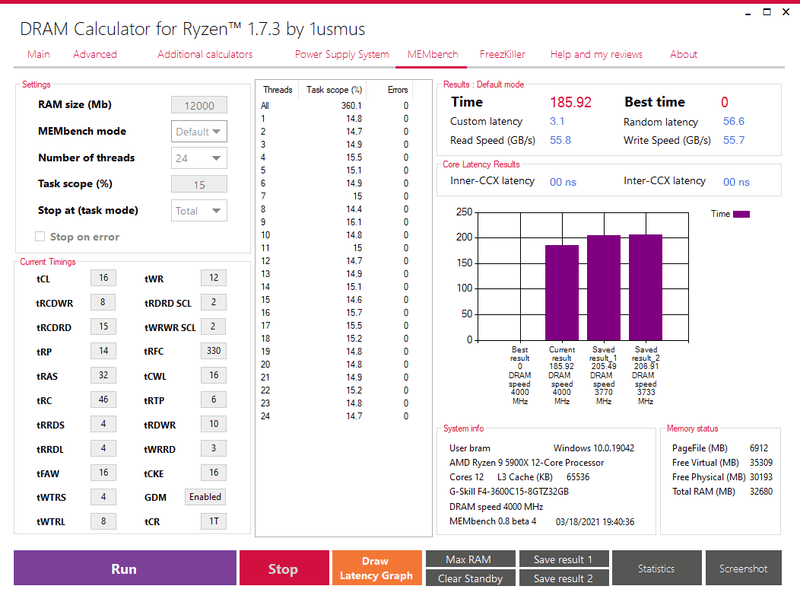The height and width of the screenshot is (602, 800).
Task: Go to the Power Supply System tab
Action: (342, 54)
